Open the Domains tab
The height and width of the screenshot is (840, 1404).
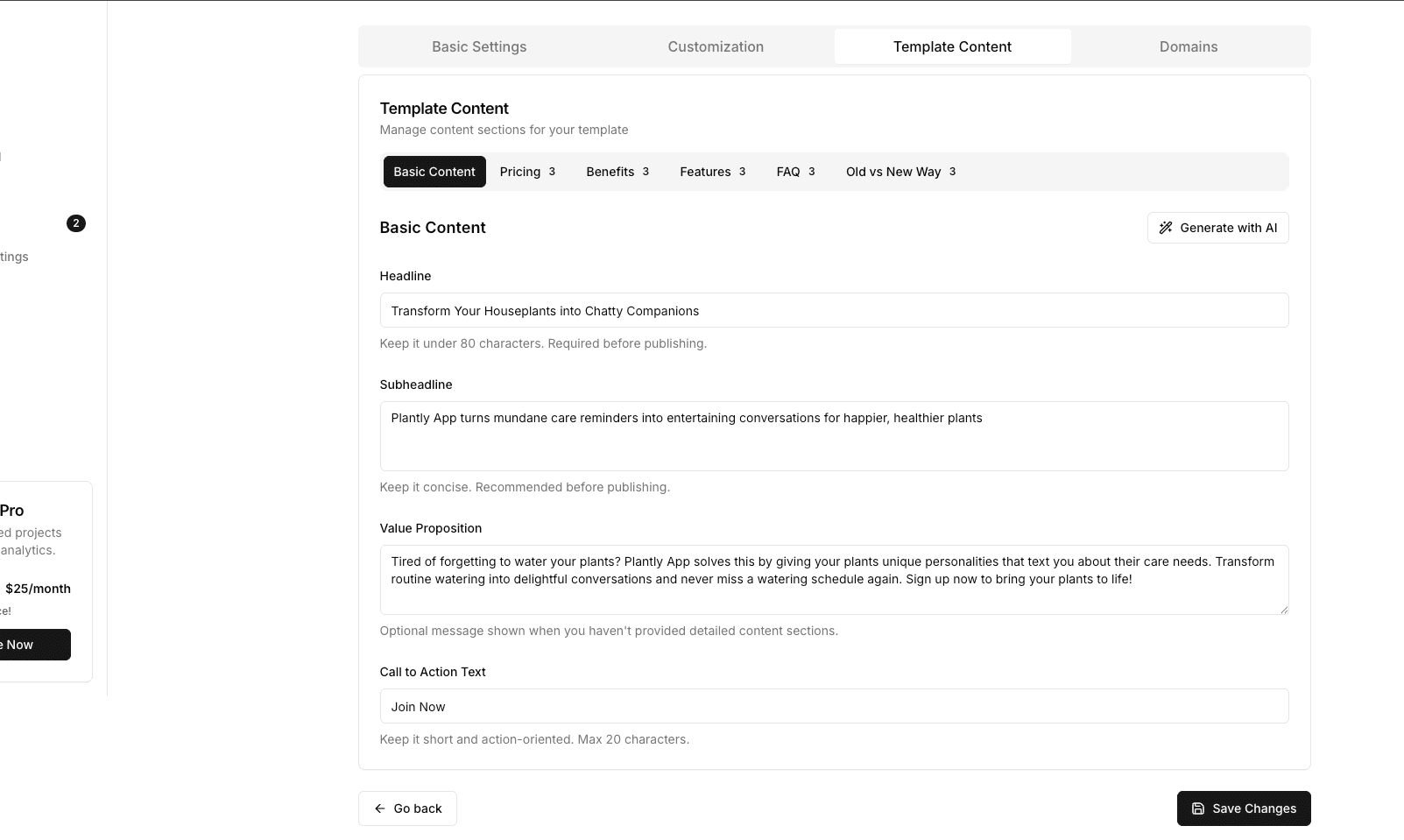(1188, 47)
